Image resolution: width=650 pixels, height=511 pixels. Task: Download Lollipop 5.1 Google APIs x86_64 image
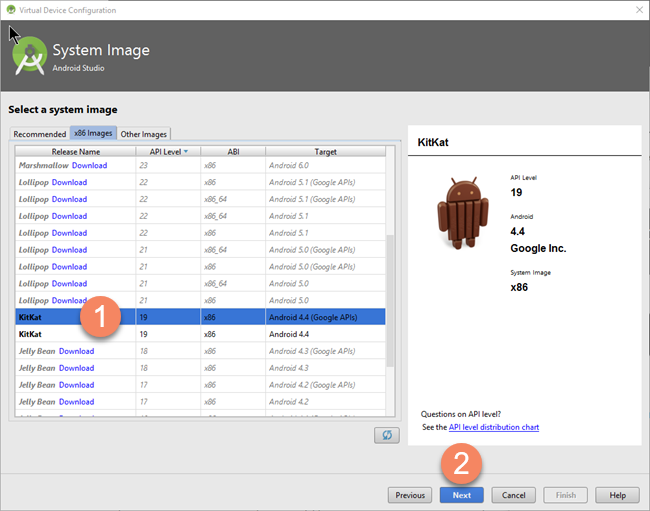pyautogui.click(x=69, y=199)
